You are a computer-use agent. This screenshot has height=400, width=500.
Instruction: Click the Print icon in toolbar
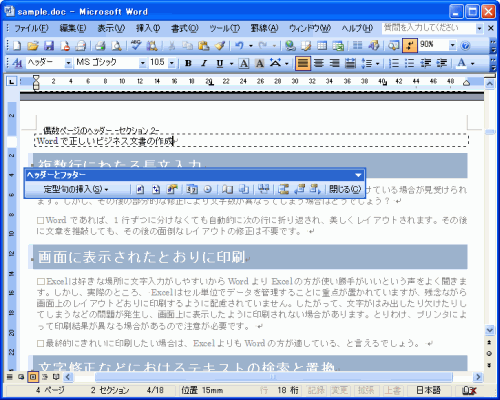pos(100,45)
